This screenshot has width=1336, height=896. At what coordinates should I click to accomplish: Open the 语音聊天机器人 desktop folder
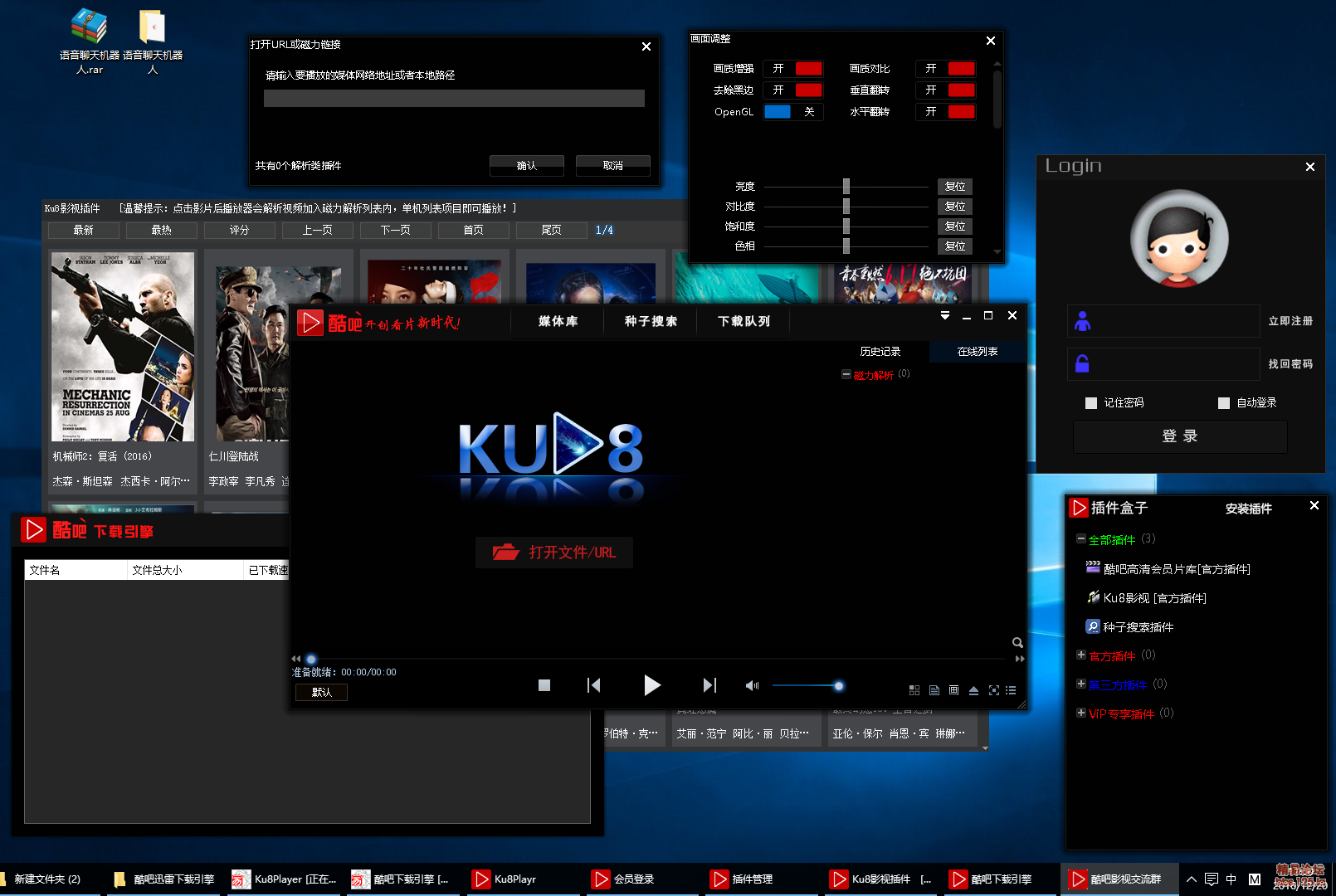tap(153, 42)
